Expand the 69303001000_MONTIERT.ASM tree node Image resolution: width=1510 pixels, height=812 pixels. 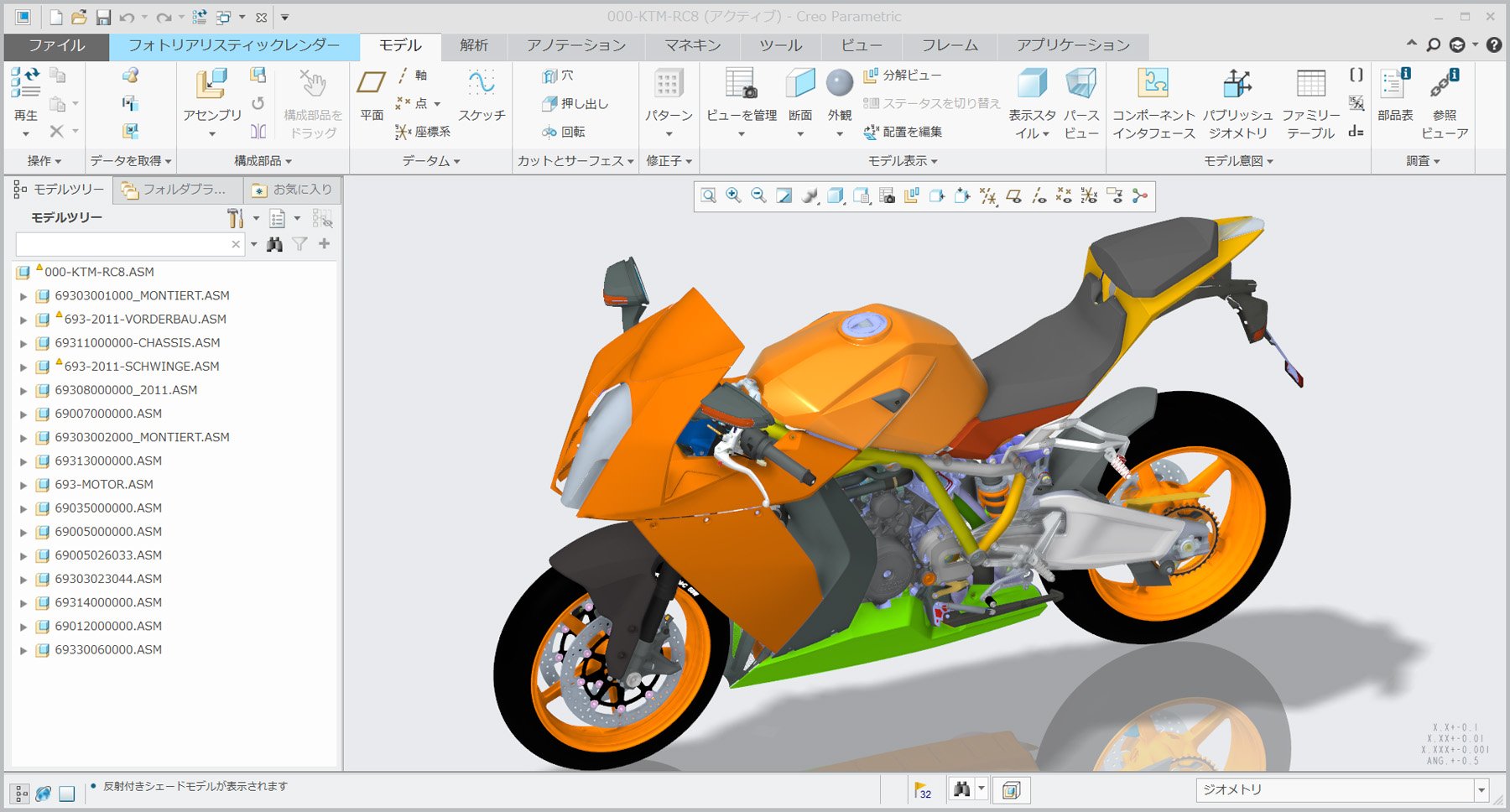click(x=23, y=296)
